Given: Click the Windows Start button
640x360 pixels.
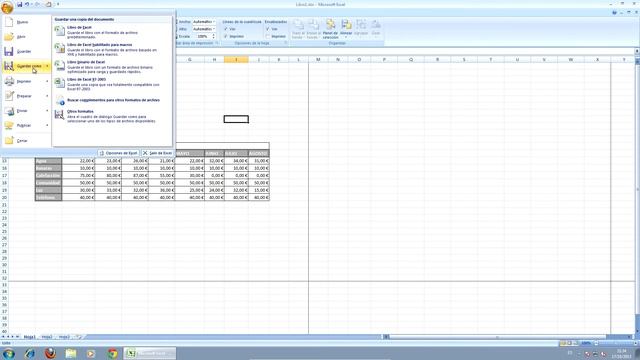Looking at the screenshot, I should coord(9,353).
